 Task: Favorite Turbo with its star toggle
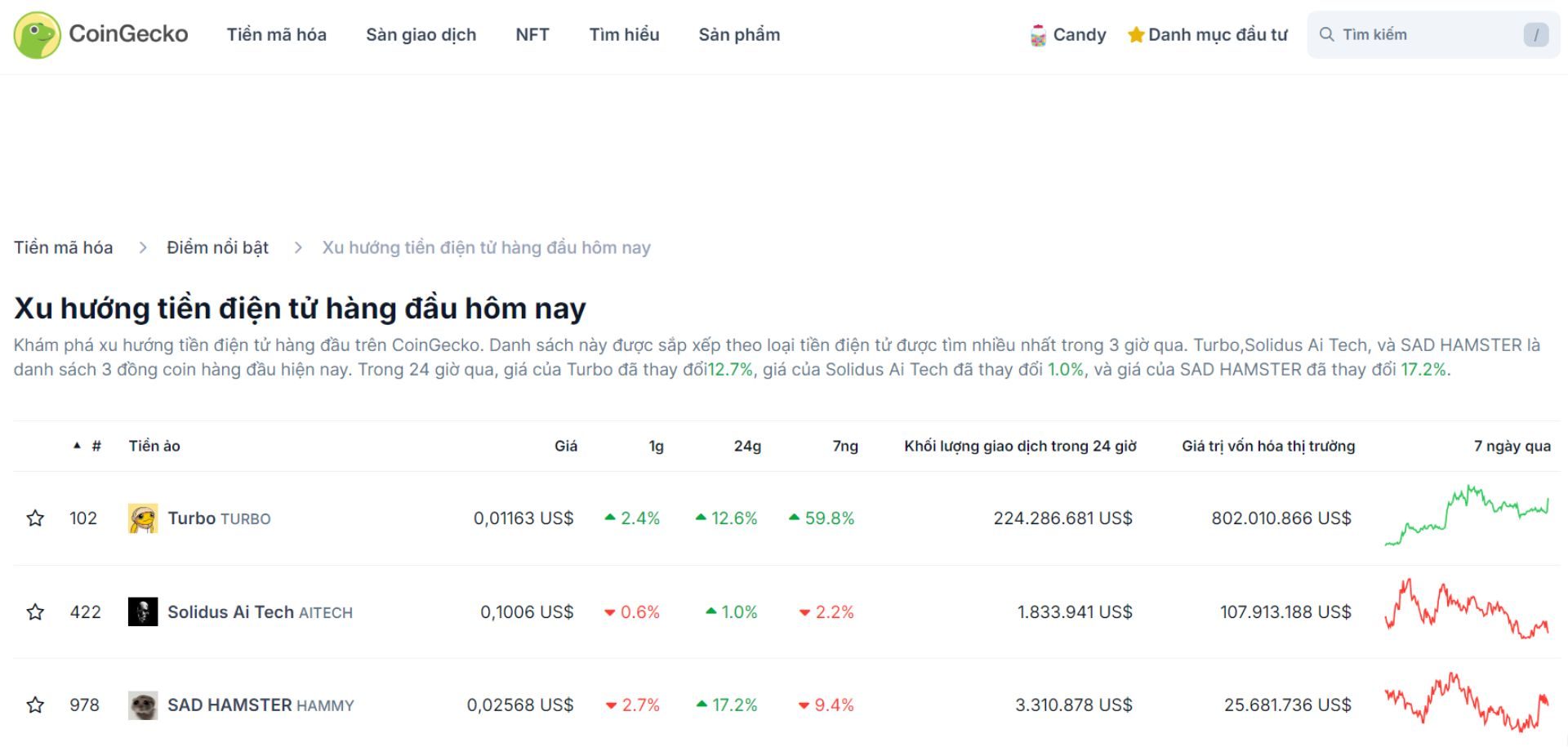click(35, 518)
